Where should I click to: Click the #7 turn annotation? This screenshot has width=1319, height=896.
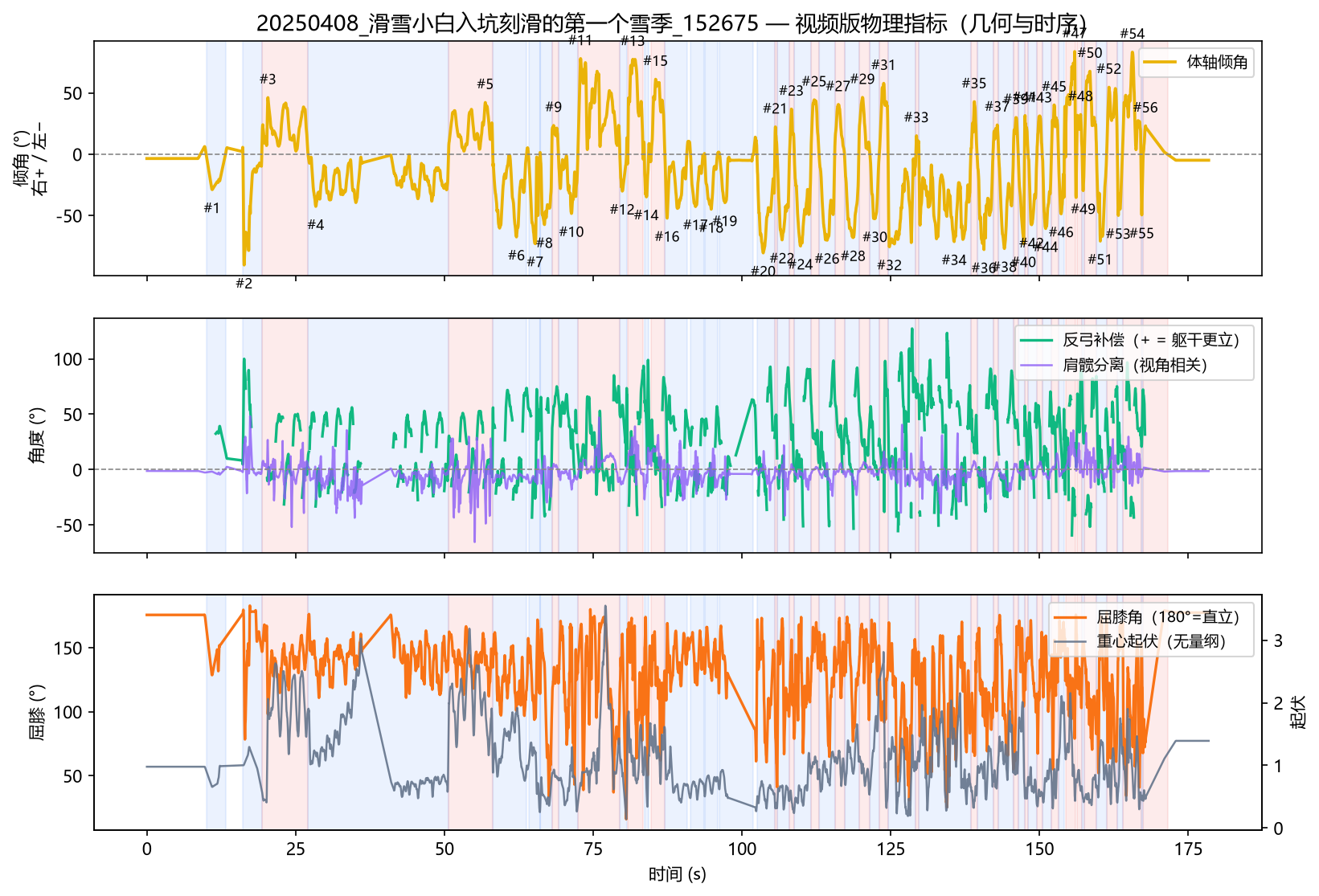click(x=535, y=261)
